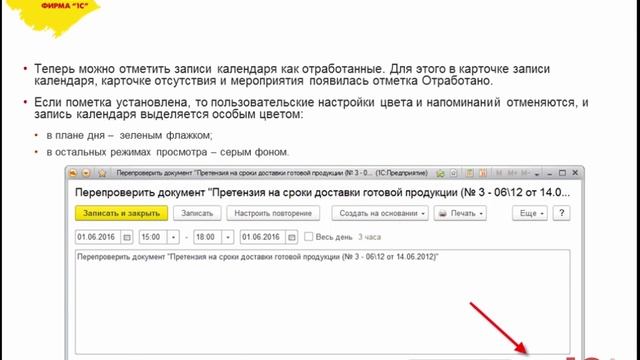This screenshot has height=360, width=640.
Task: Open the start date calendar picker
Action: coord(127,237)
